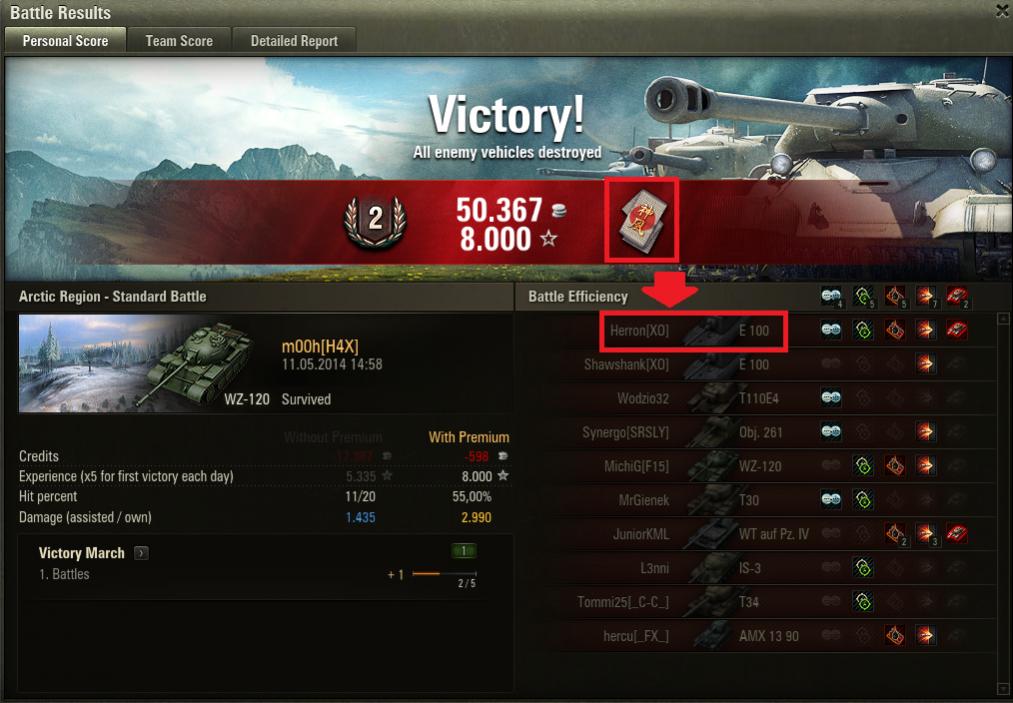Image resolution: width=1013 pixels, height=703 pixels.
Task: Switch to the Team Score tab
Action: coord(179,41)
